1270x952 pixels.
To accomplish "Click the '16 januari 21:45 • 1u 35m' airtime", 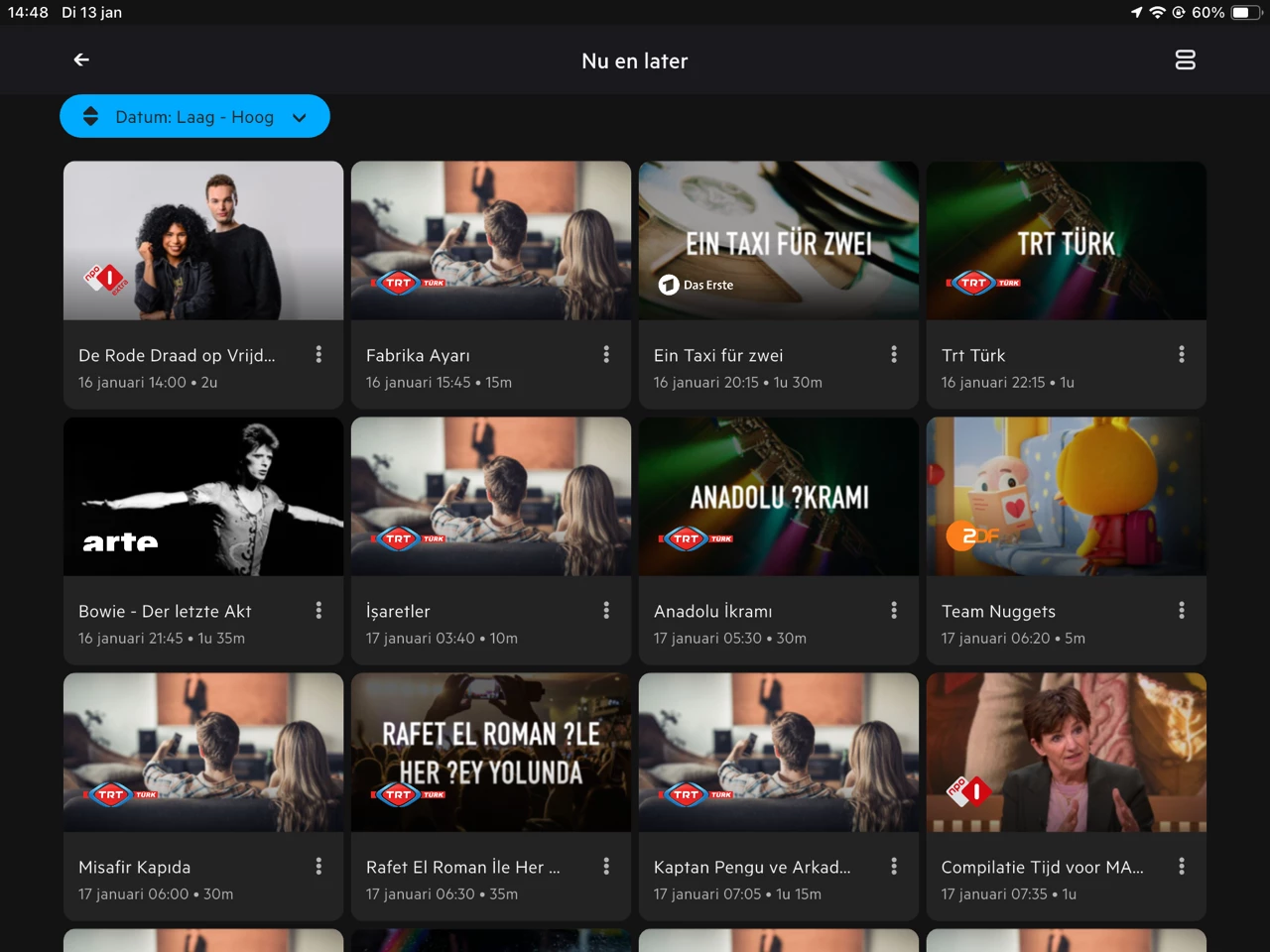I will 162,639.
